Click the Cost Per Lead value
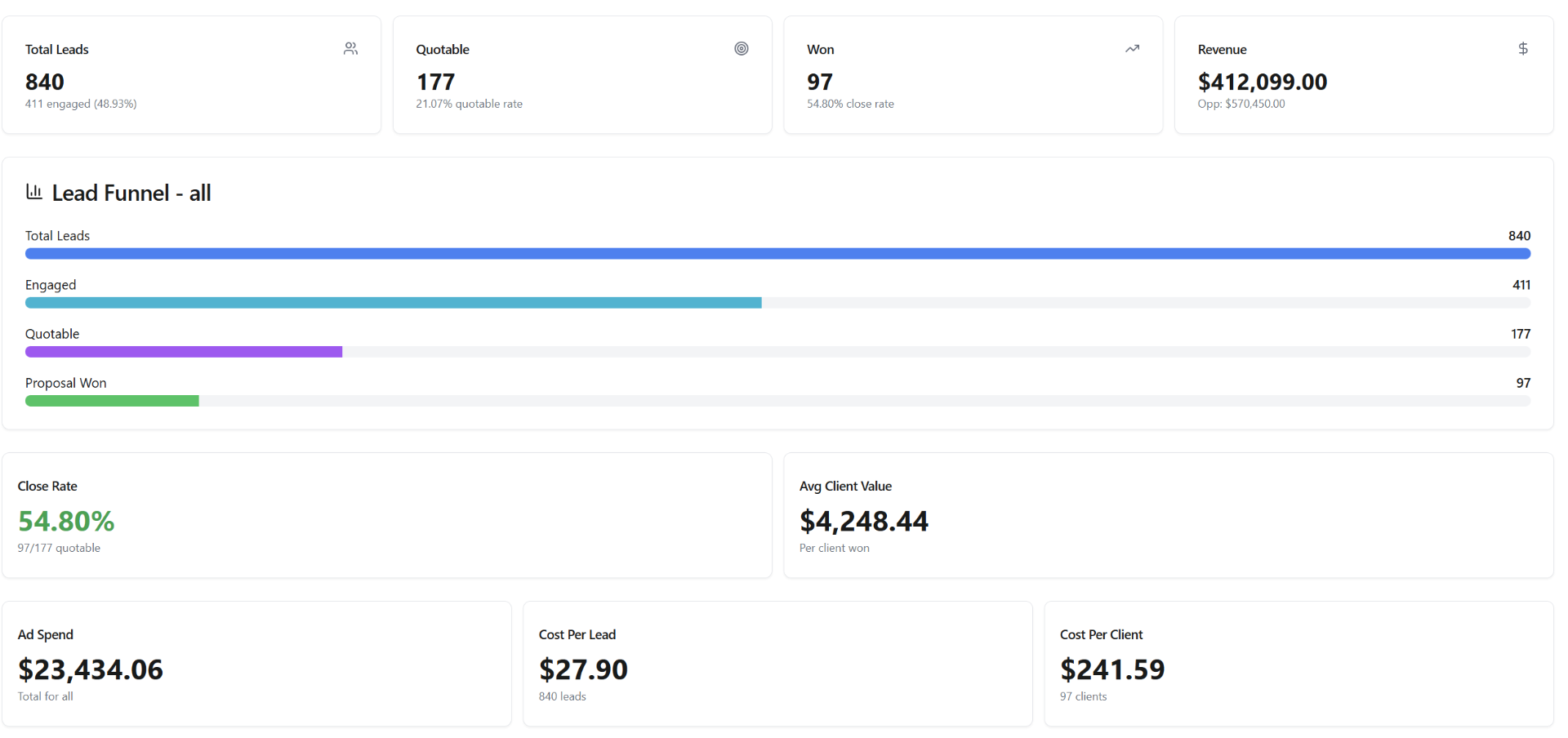Viewport: 1568px width, 738px height. tap(582, 669)
